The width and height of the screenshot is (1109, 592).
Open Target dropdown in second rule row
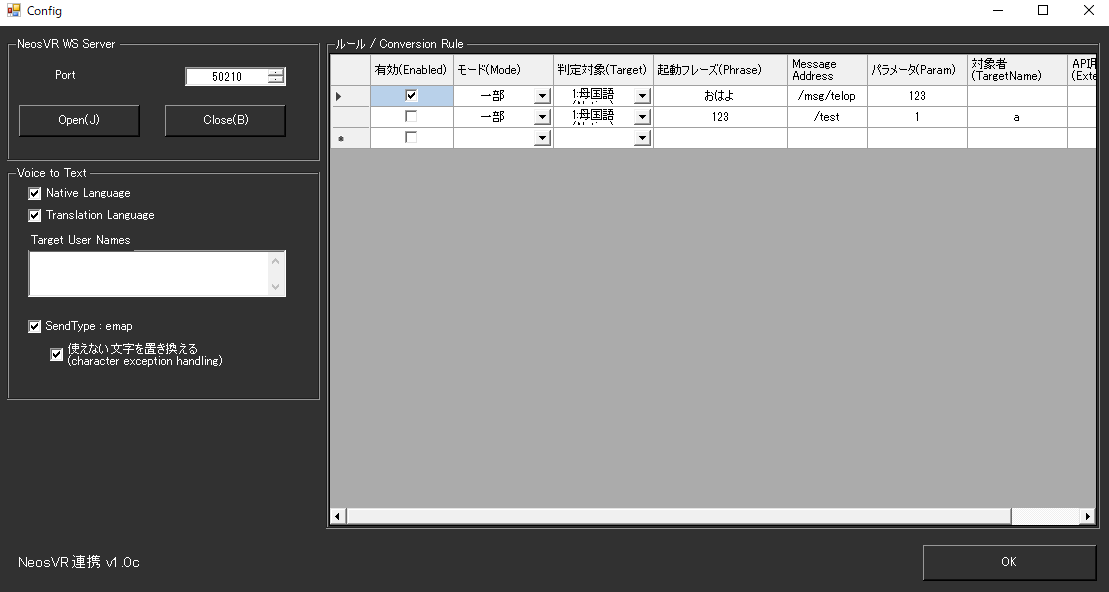(642, 117)
